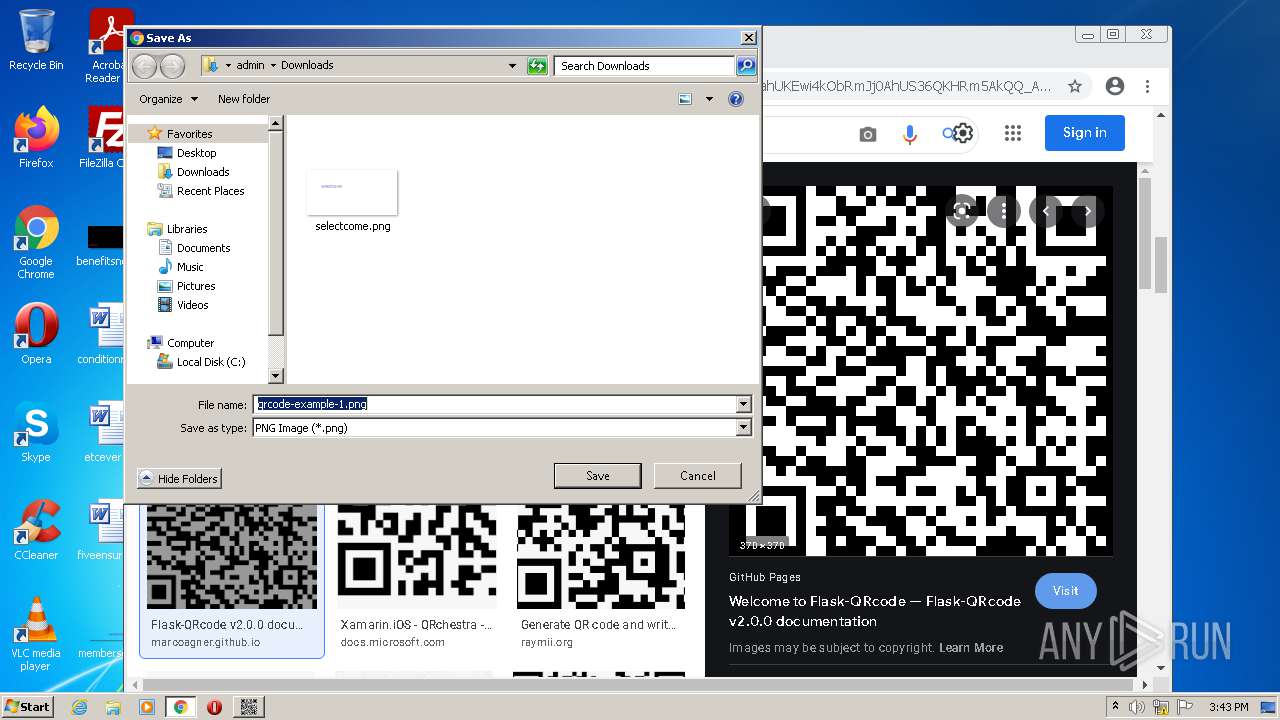Open Google settings gear icon

click(x=963, y=133)
